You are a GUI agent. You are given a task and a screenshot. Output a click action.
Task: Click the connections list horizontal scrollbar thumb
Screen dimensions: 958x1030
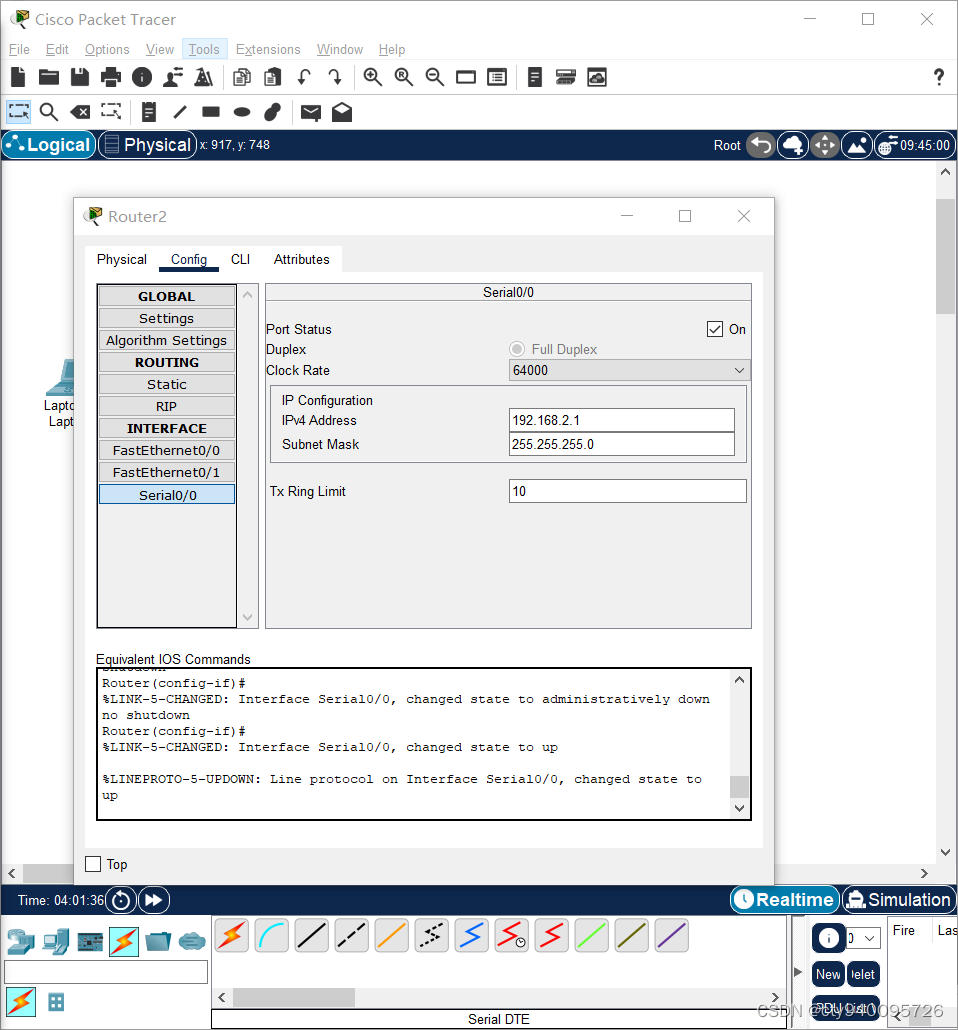tap(294, 997)
